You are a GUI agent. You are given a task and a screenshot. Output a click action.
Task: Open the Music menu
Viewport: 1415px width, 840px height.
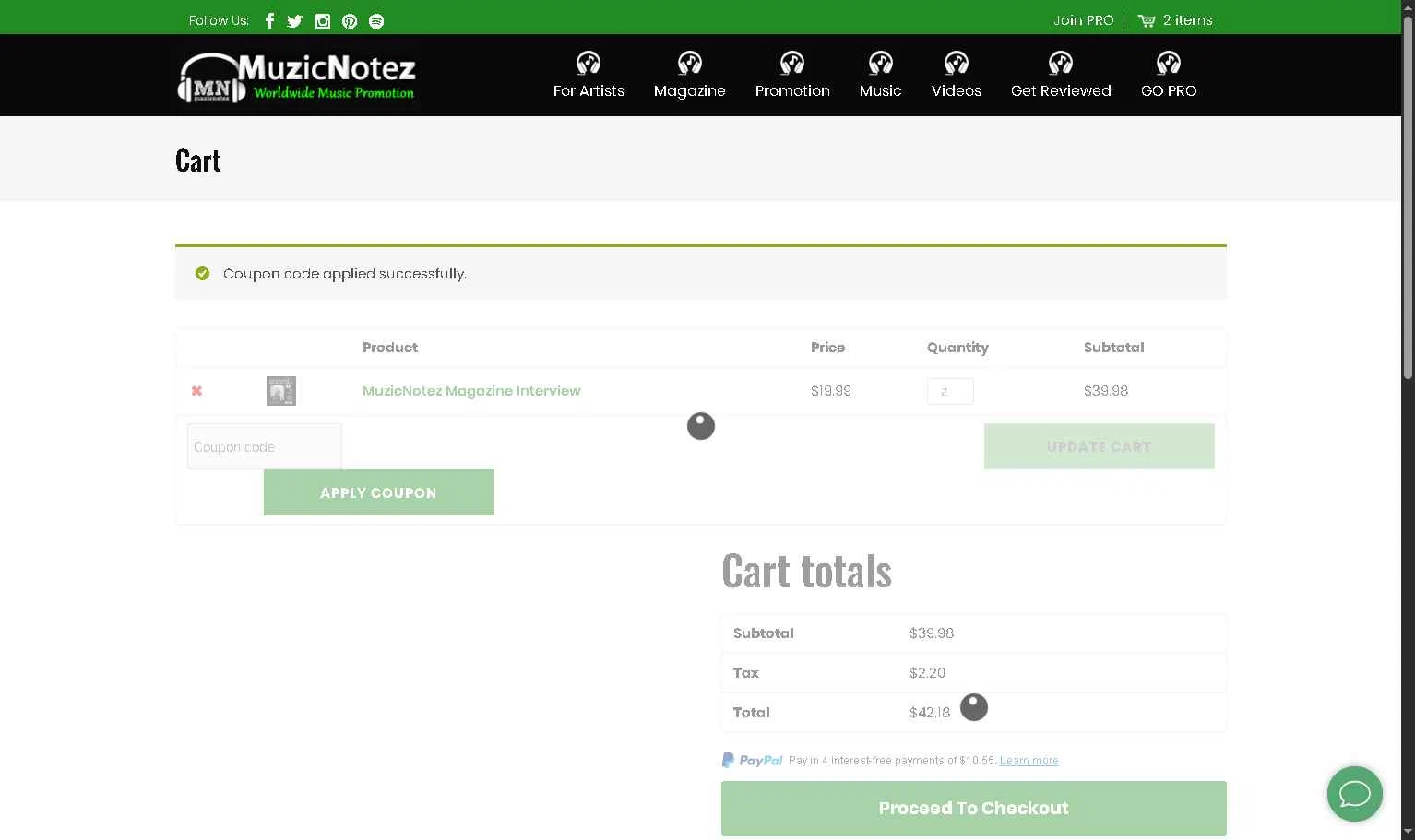tap(881, 90)
